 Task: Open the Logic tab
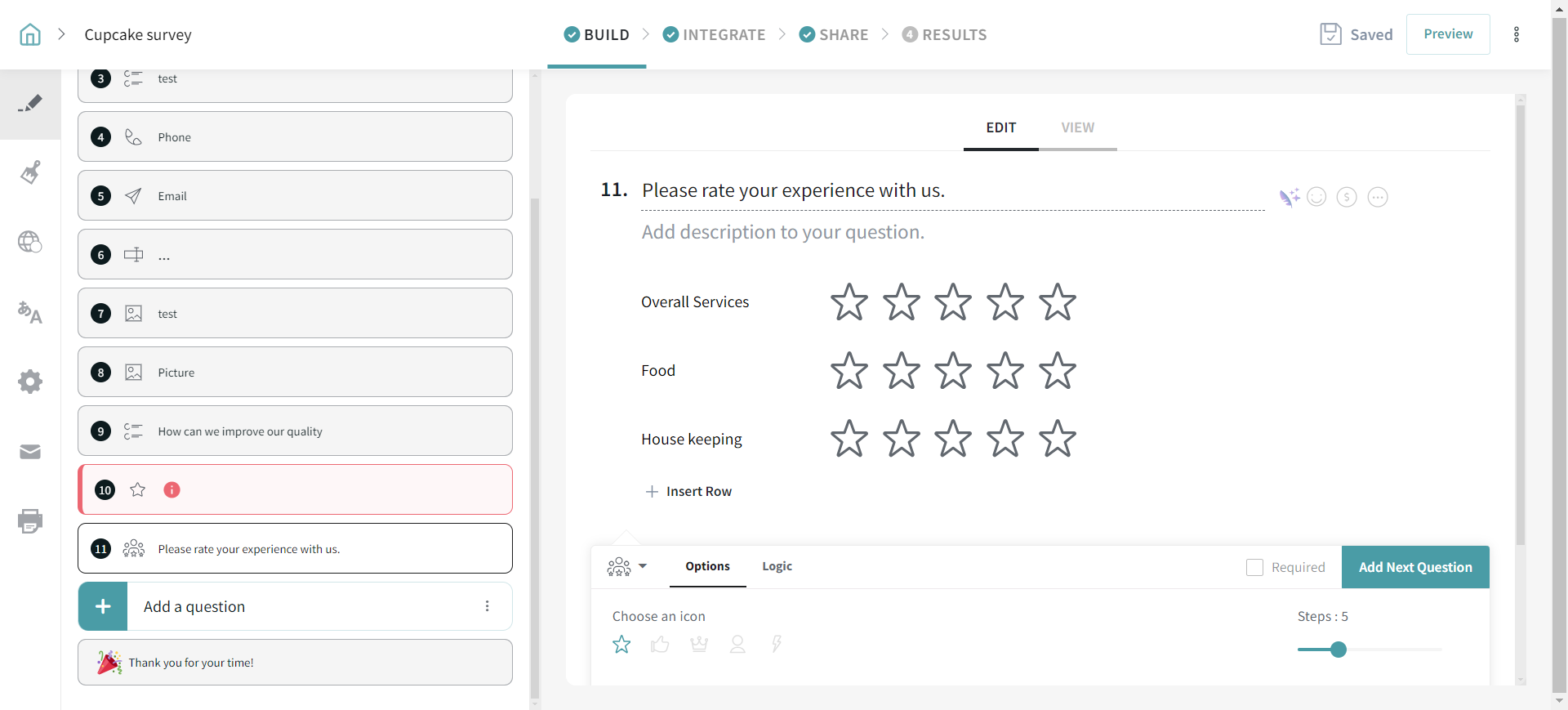(x=777, y=566)
